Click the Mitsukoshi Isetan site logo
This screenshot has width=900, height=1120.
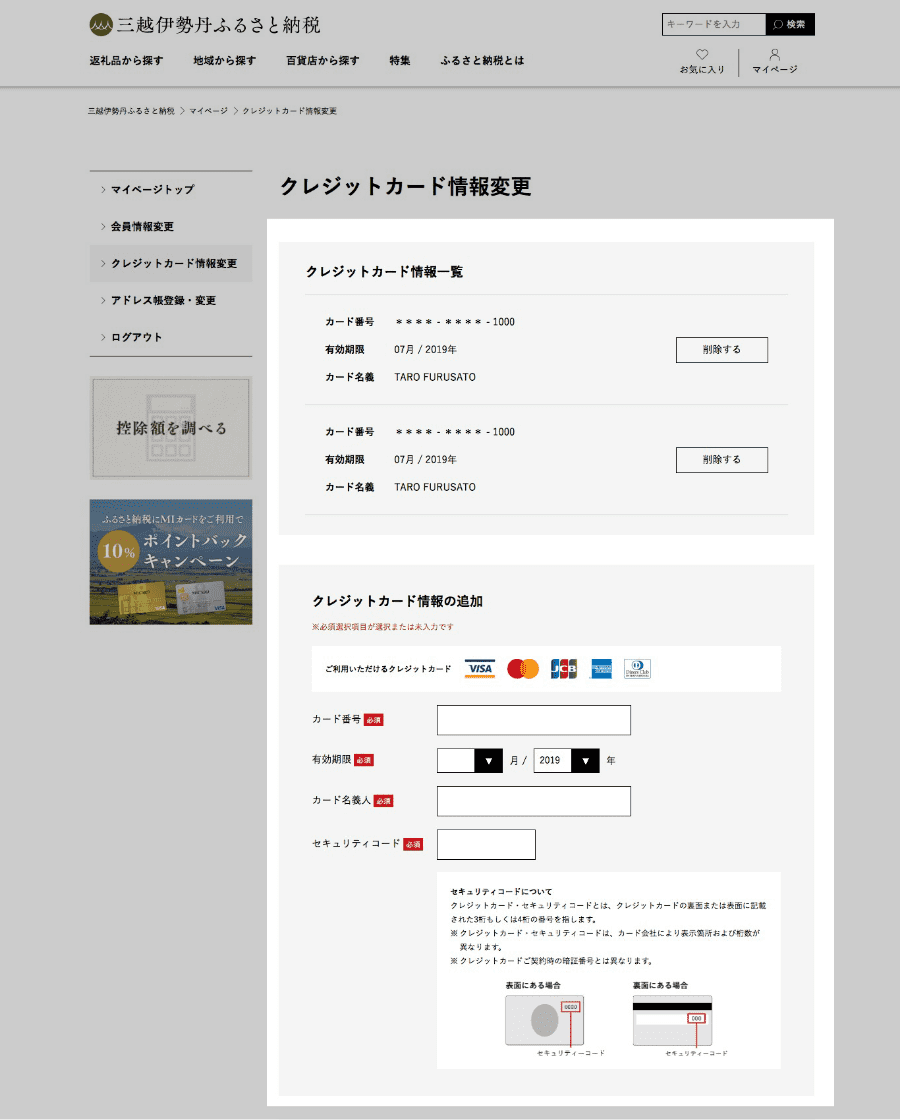(x=204, y=25)
